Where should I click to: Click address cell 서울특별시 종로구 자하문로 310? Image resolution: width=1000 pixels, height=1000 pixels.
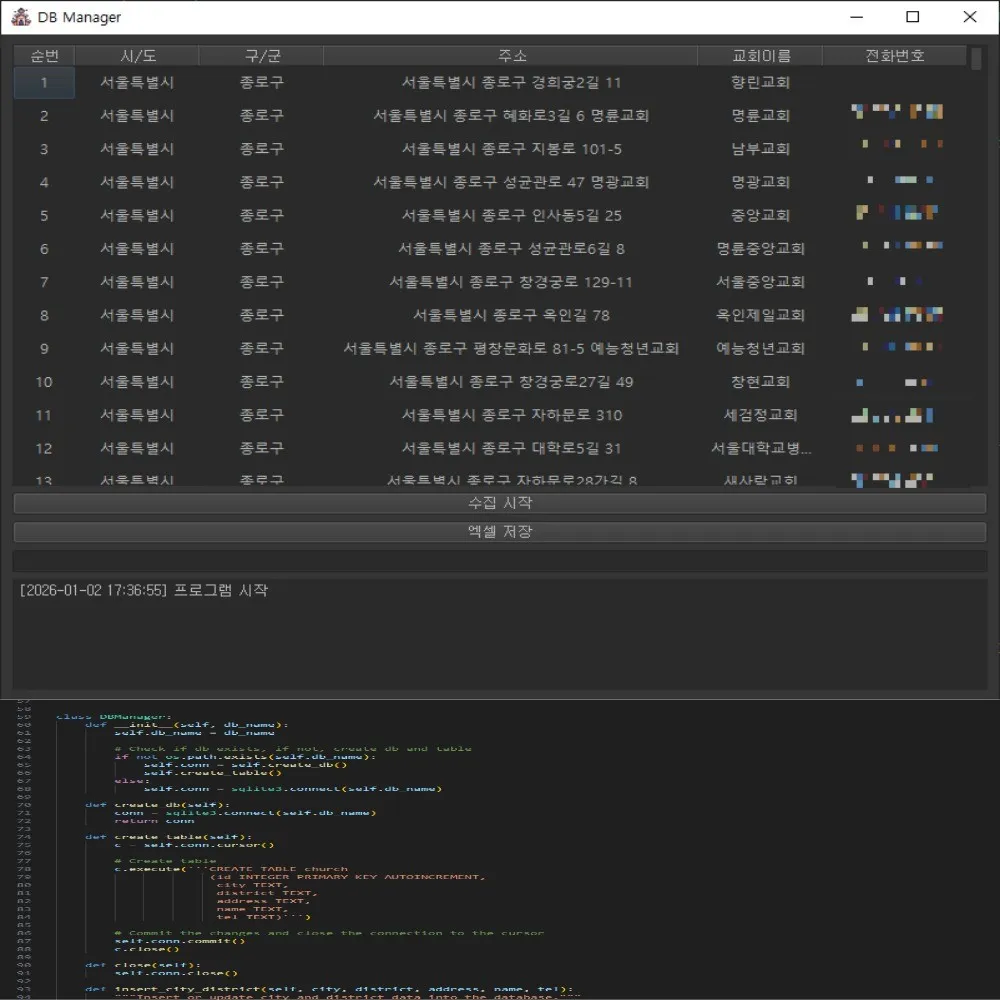511,415
